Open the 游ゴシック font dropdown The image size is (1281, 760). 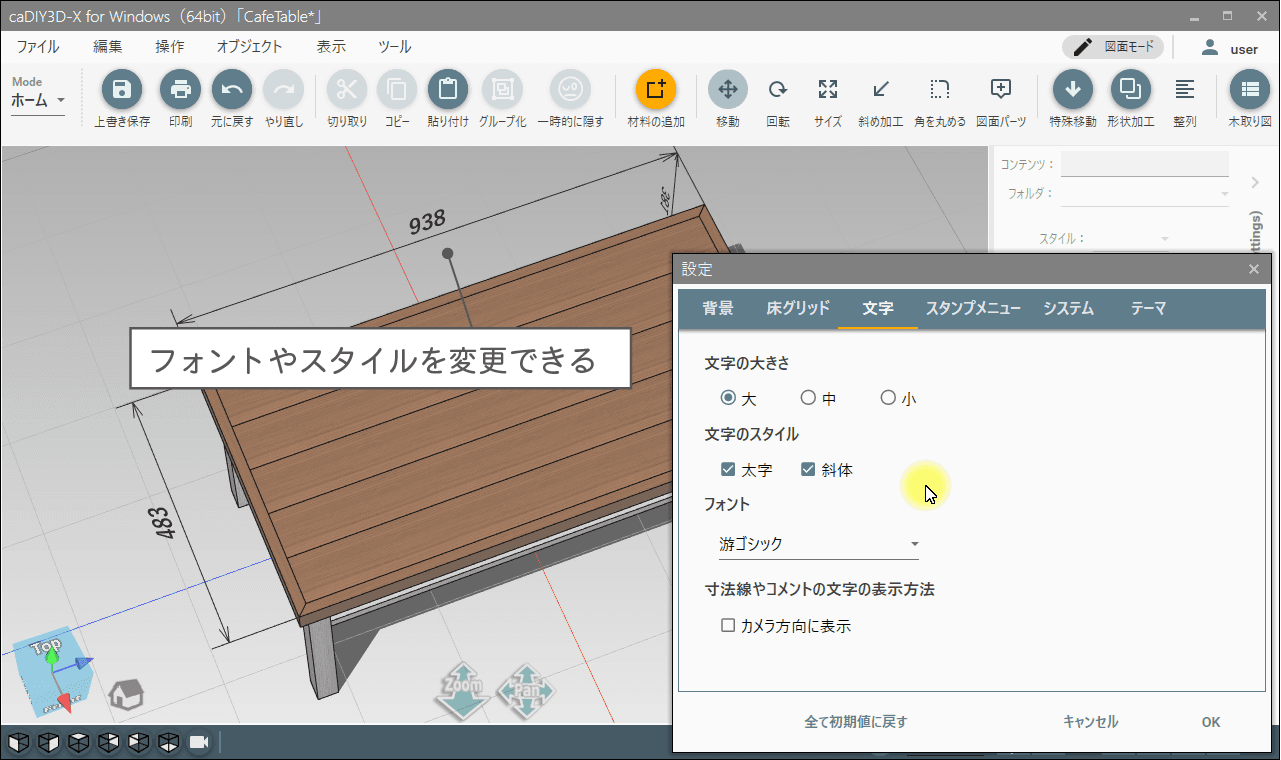tap(818, 544)
